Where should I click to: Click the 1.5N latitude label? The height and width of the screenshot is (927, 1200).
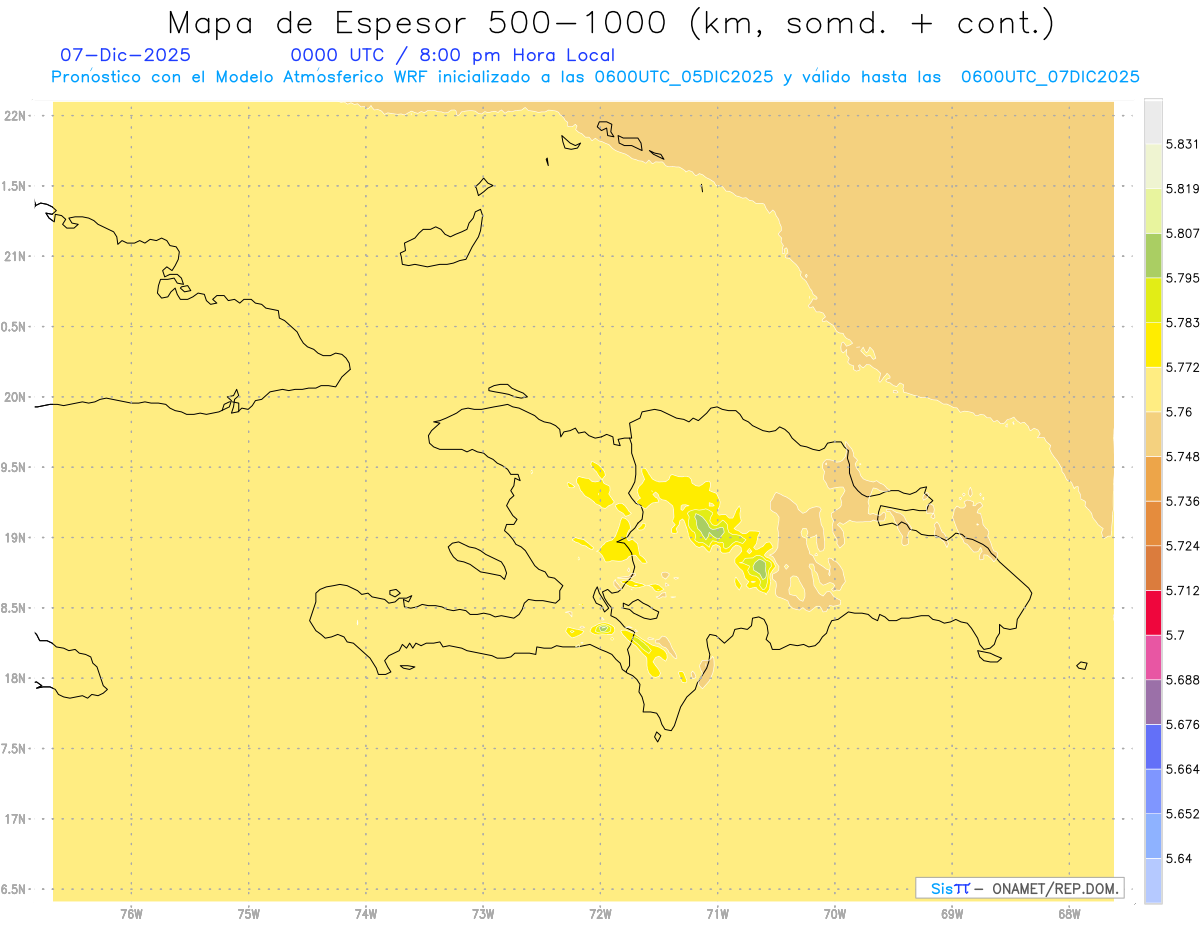[14, 186]
